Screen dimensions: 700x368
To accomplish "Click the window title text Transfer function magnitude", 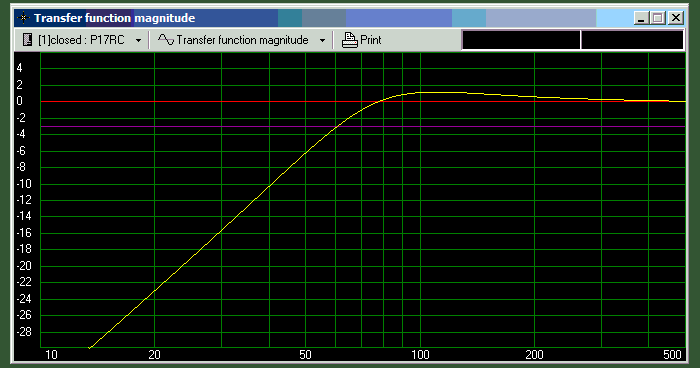I will click(114, 18).
